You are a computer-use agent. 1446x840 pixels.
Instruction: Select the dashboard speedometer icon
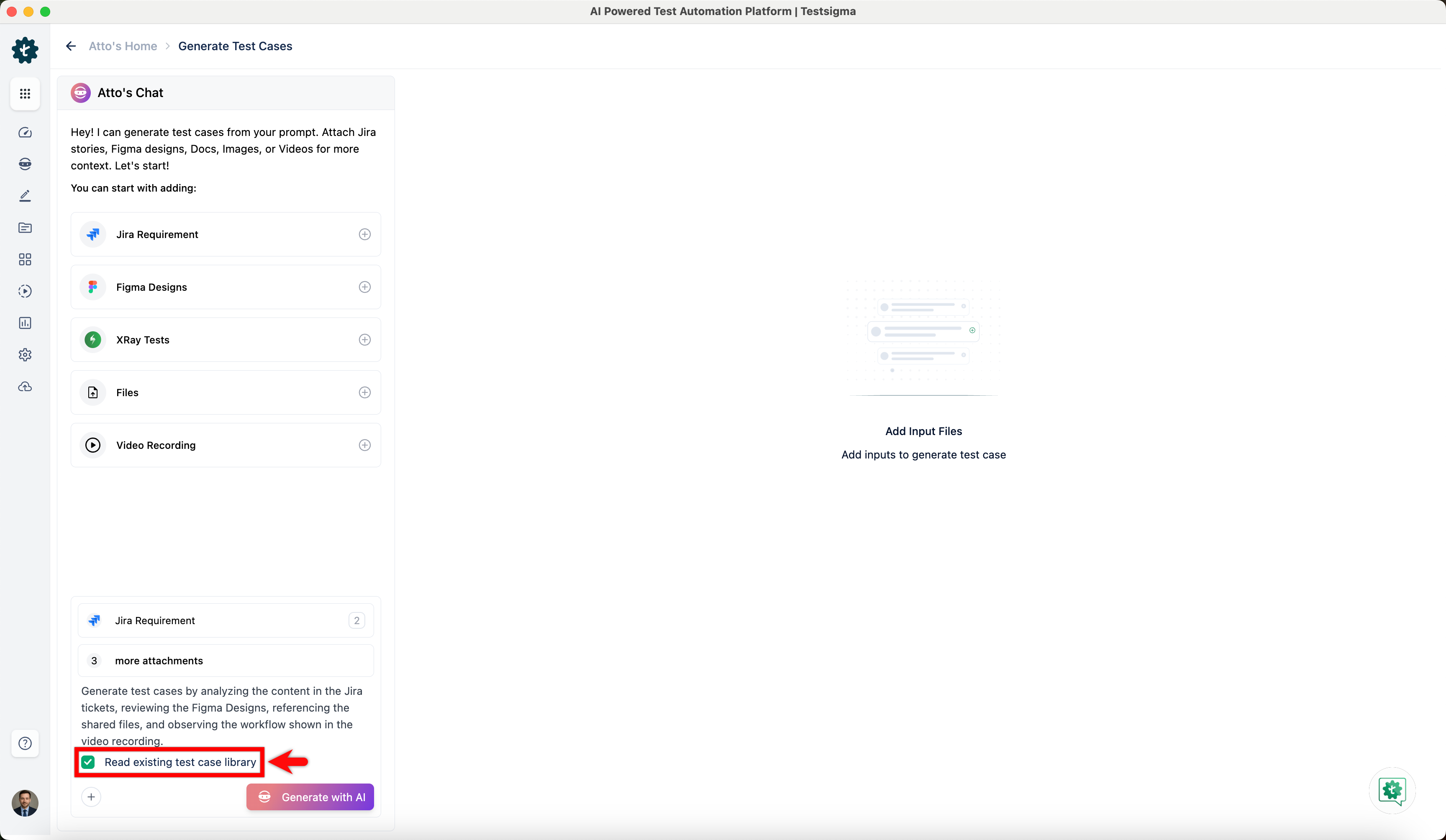pos(25,133)
